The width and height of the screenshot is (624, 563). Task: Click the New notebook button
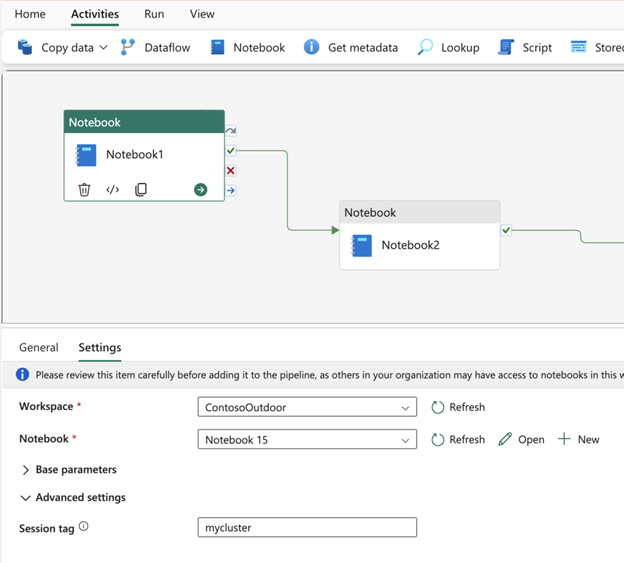(x=579, y=439)
